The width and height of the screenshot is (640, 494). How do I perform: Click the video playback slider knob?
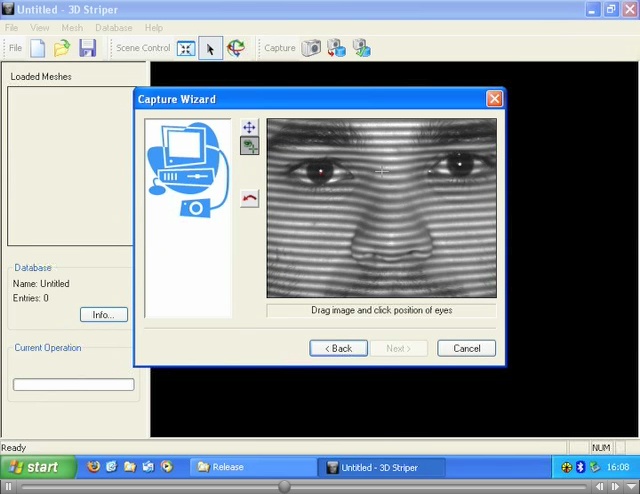click(x=284, y=487)
